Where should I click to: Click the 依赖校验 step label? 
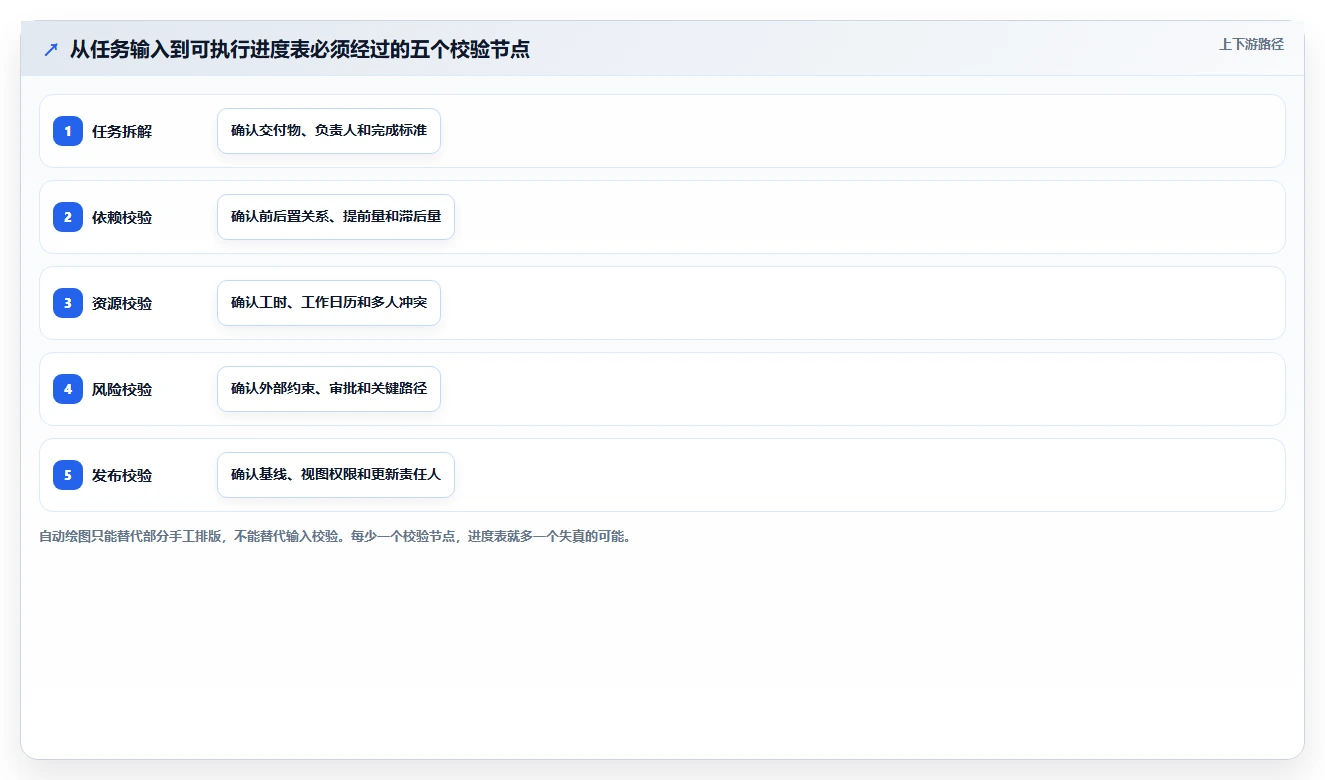(122, 217)
